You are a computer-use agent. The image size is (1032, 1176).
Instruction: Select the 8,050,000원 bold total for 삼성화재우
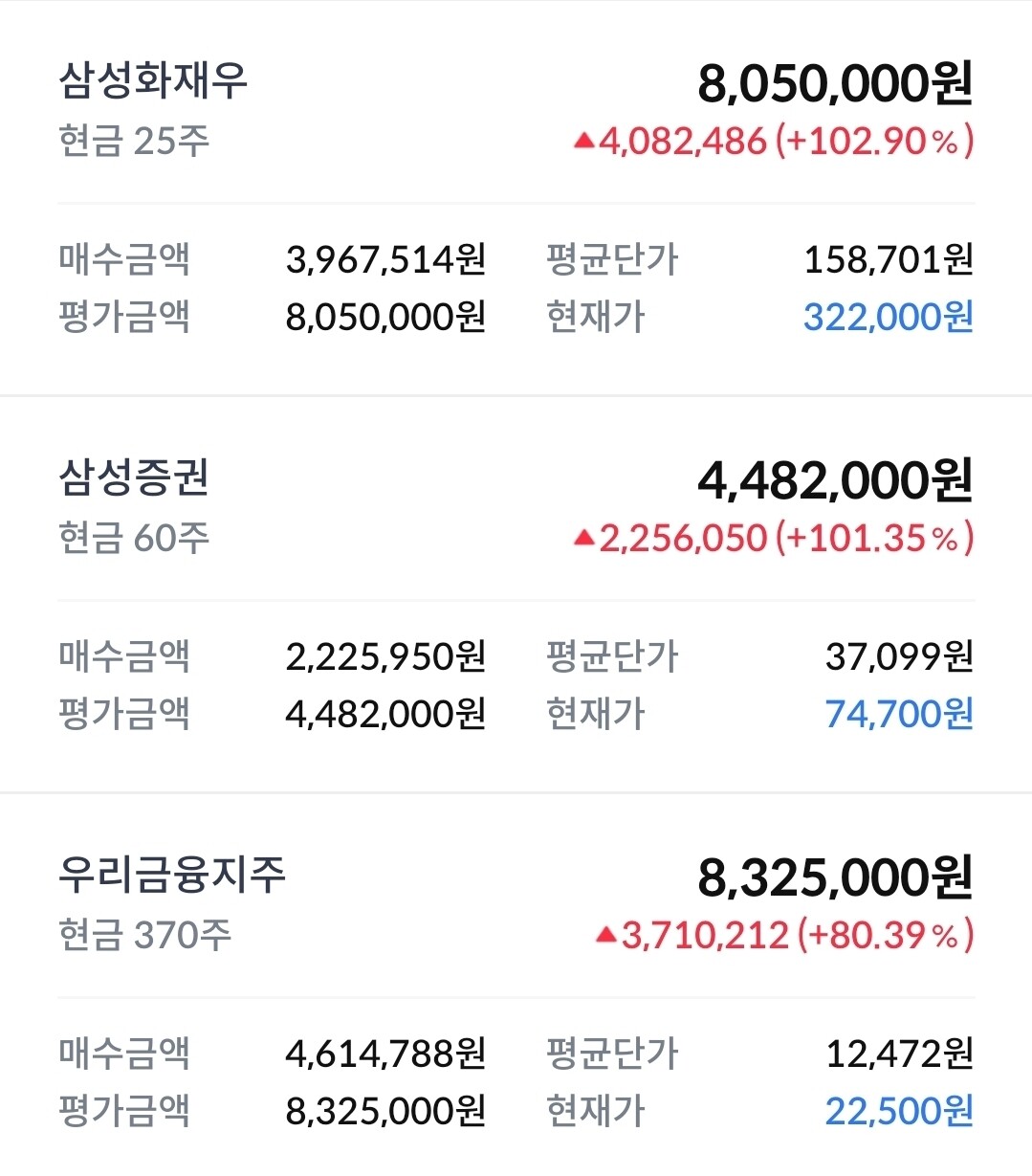[834, 83]
